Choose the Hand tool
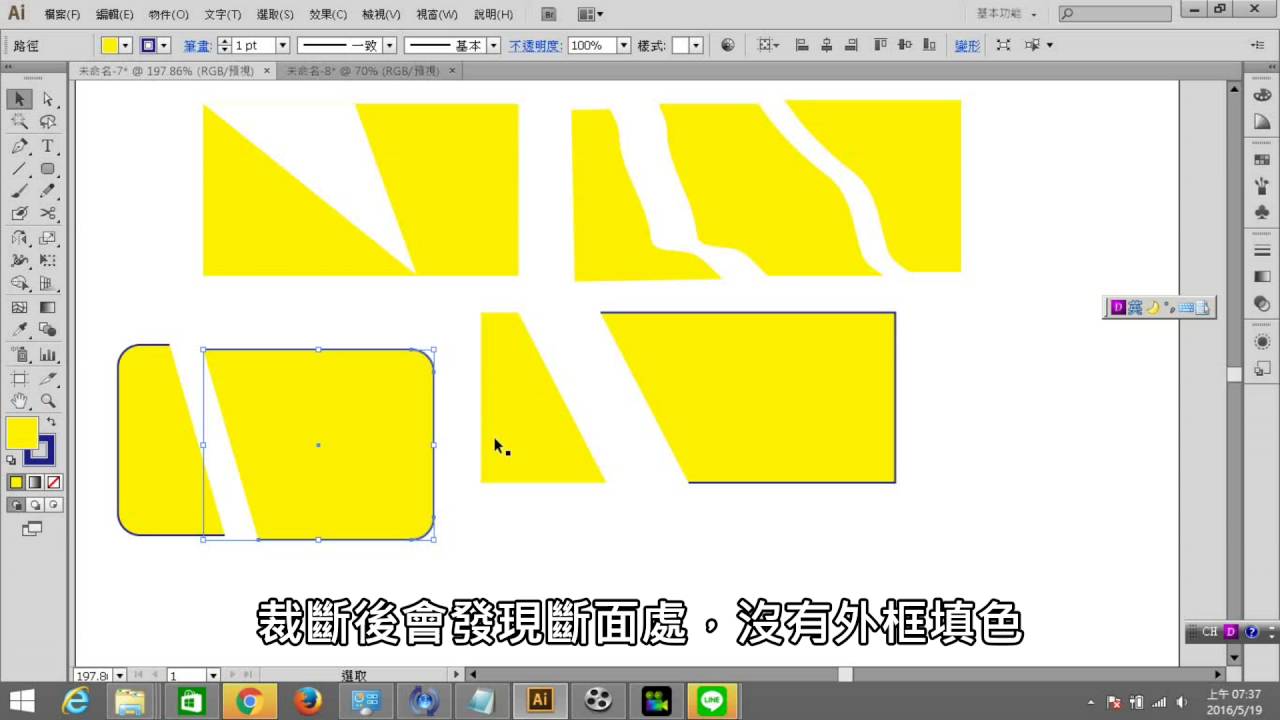1280x720 pixels. pyautogui.click(x=19, y=401)
